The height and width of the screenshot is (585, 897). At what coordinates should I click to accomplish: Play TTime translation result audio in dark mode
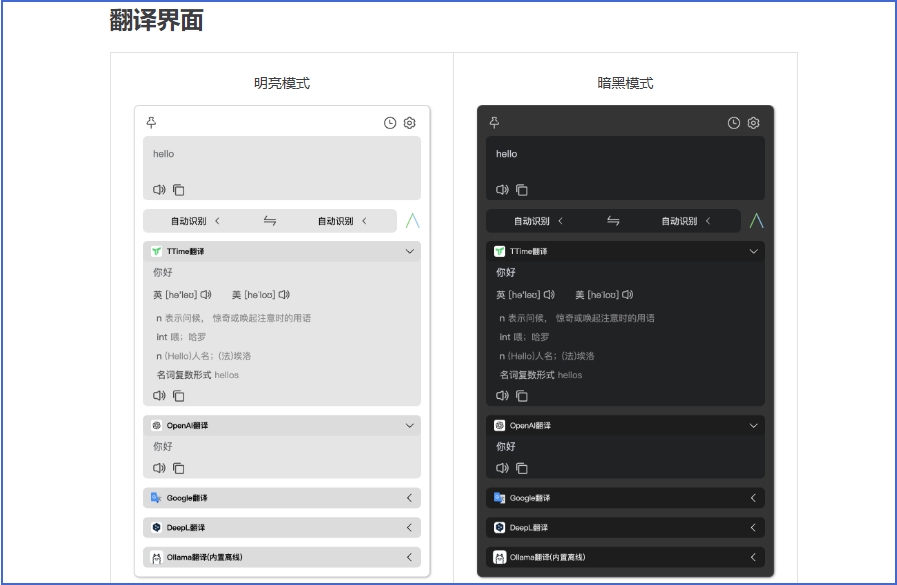502,395
